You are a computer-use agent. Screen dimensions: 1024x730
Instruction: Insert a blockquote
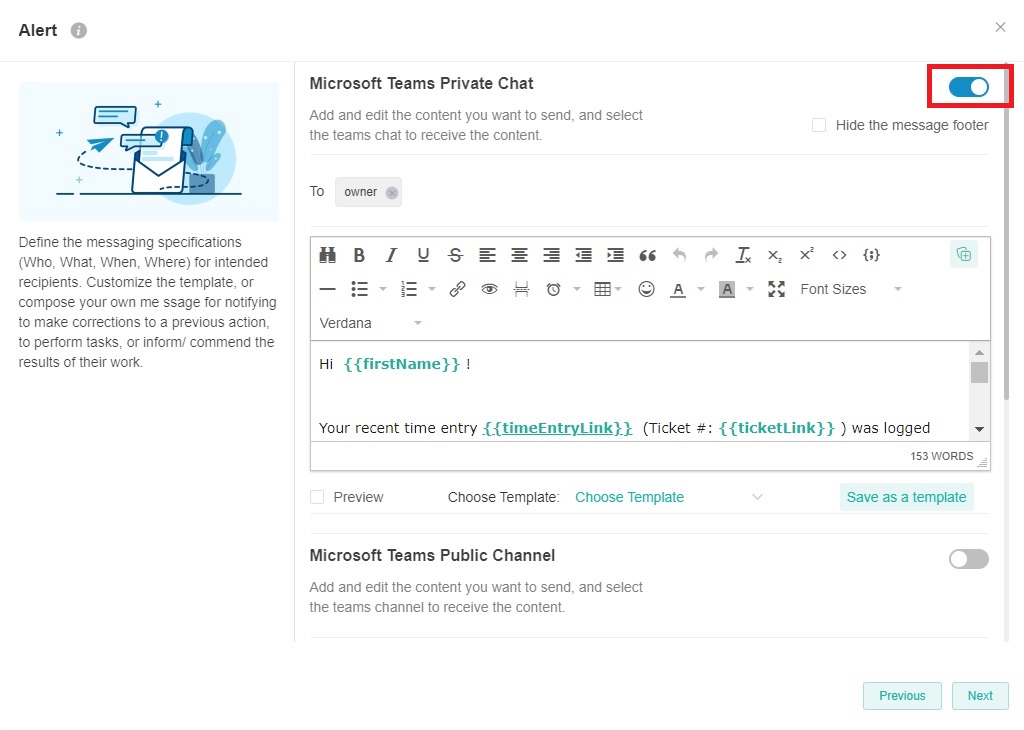[647, 255]
